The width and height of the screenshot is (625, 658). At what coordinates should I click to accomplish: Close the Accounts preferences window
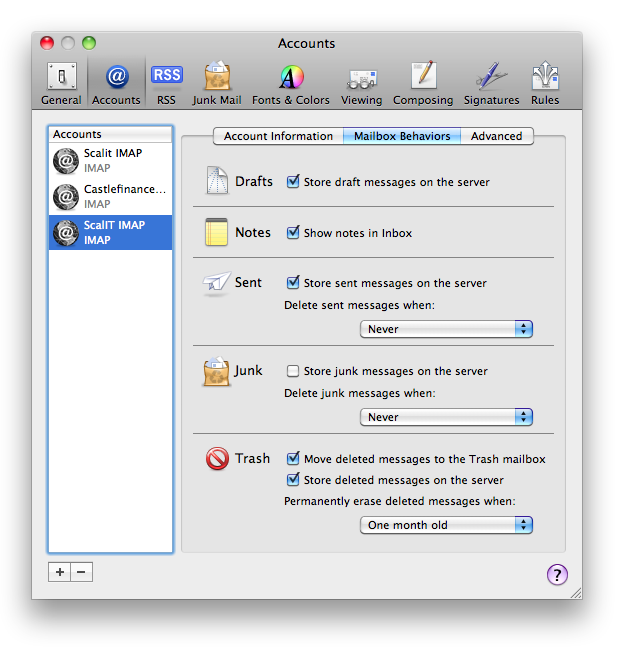point(47,43)
